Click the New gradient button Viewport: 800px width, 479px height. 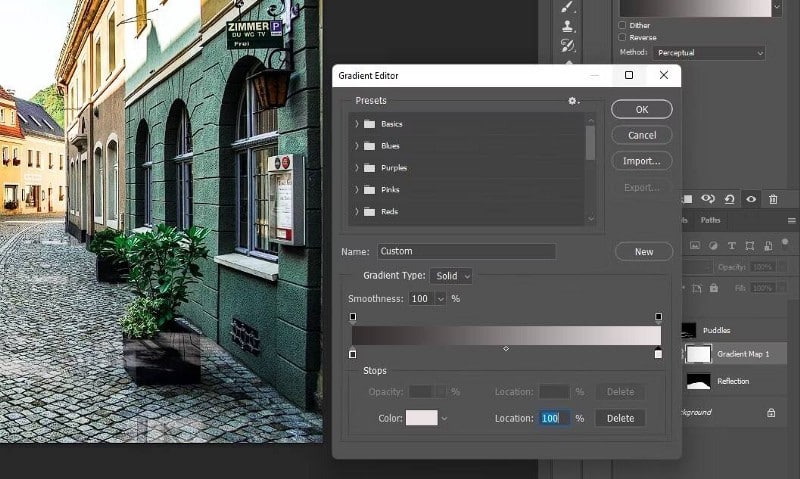click(644, 252)
